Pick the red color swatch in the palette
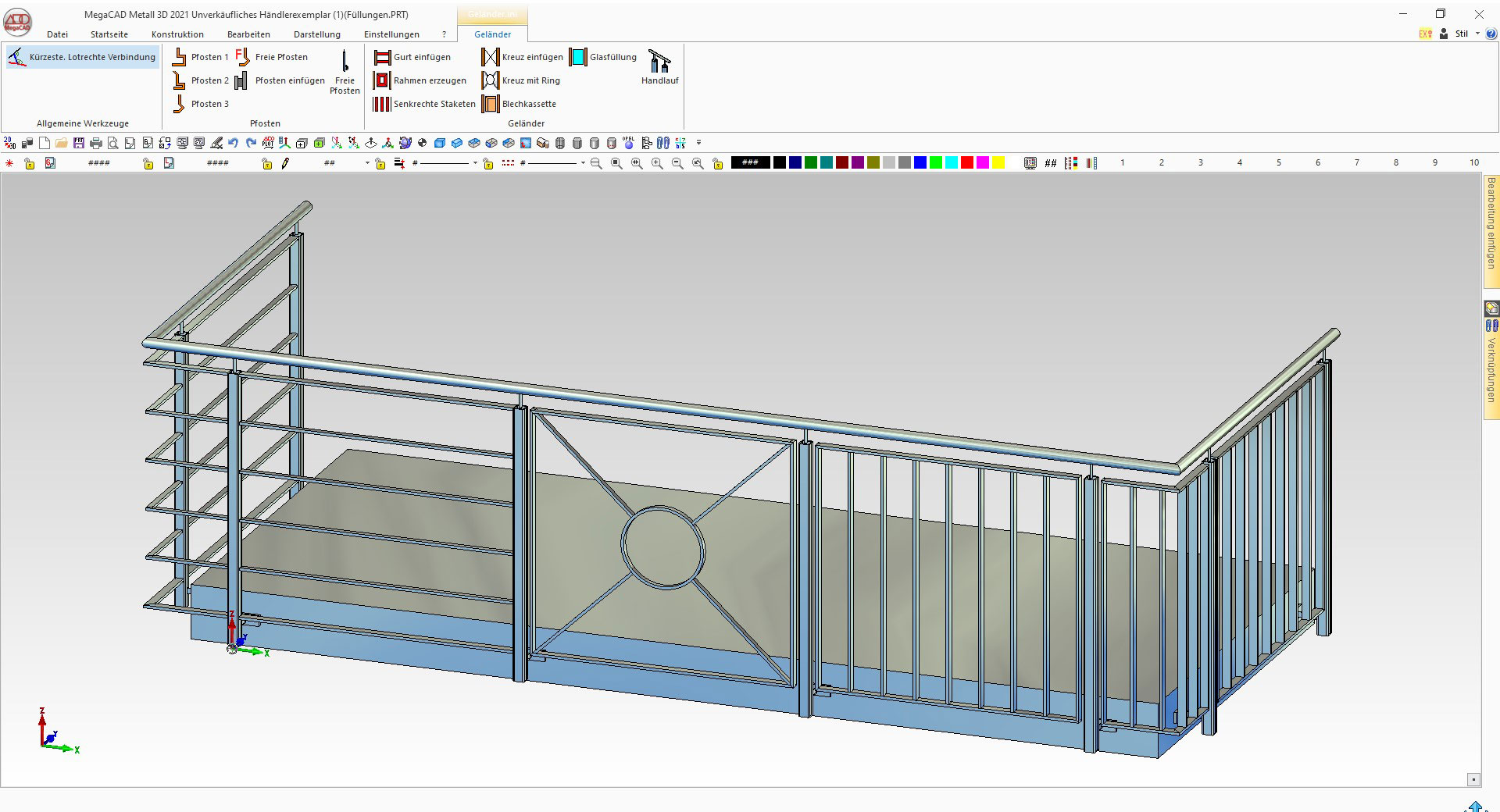This screenshot has width=1500, height=812. point(966,164)
